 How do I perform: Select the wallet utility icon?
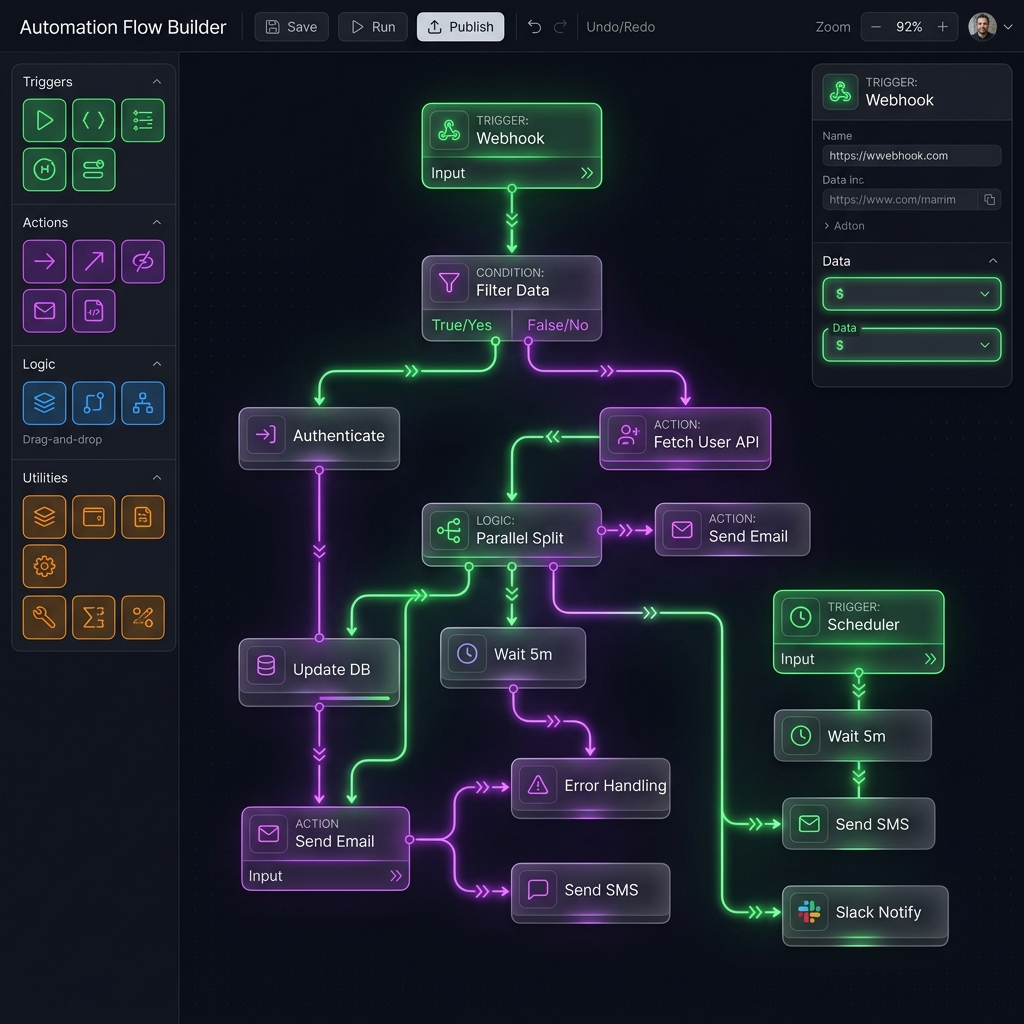(93, 517)
